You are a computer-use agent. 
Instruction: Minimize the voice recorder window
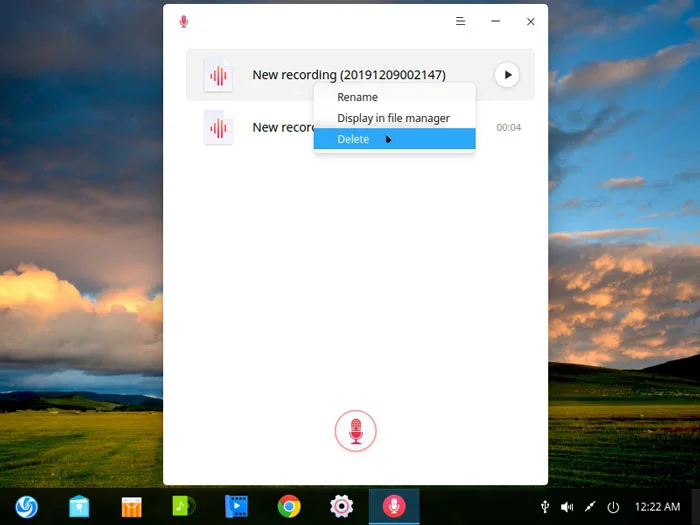(495, 21)
